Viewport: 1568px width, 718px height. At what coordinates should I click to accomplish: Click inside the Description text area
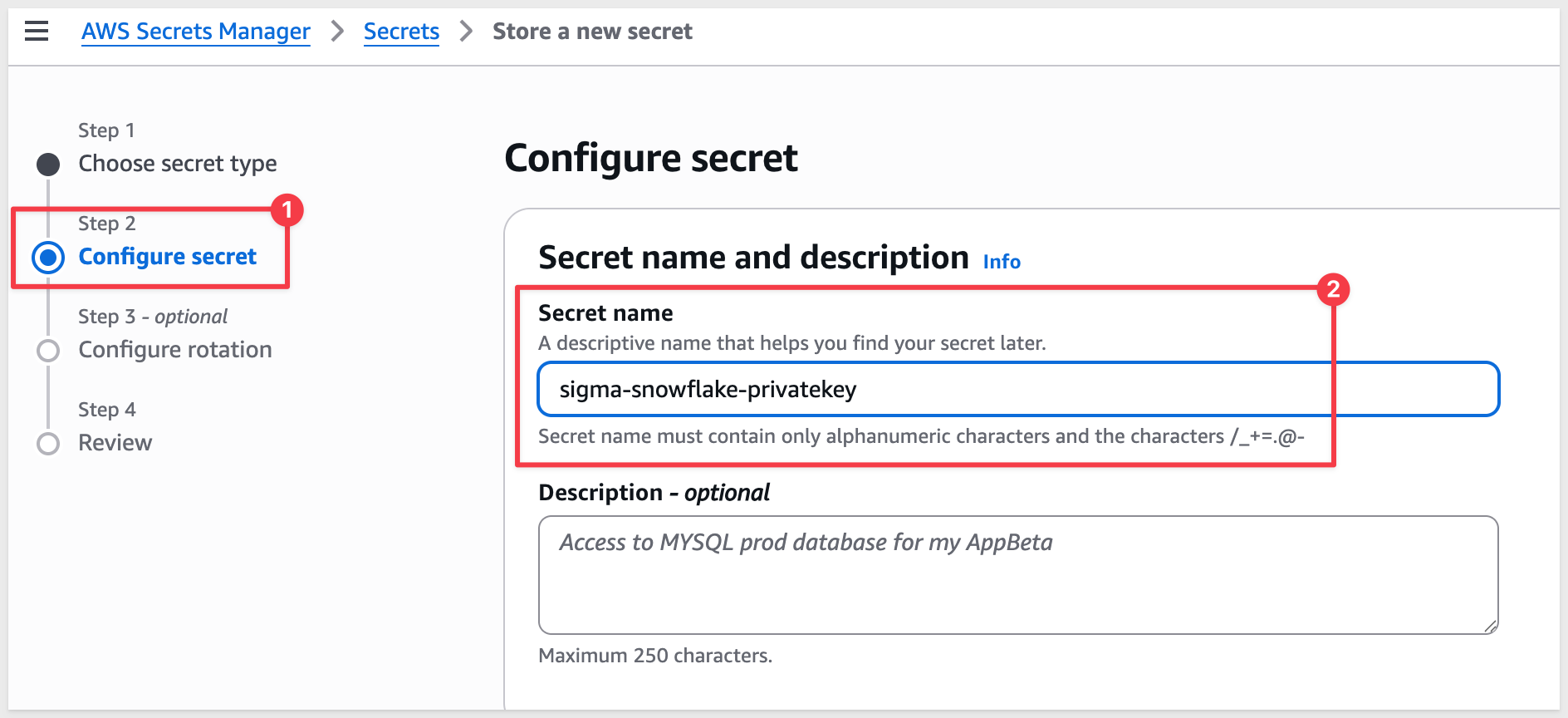tap(1018, 575)
